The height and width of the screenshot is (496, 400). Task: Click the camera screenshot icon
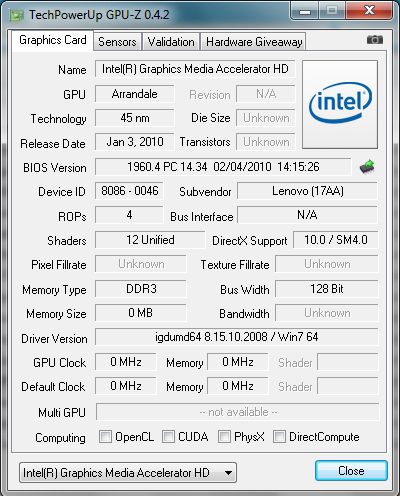coord(375,40)
